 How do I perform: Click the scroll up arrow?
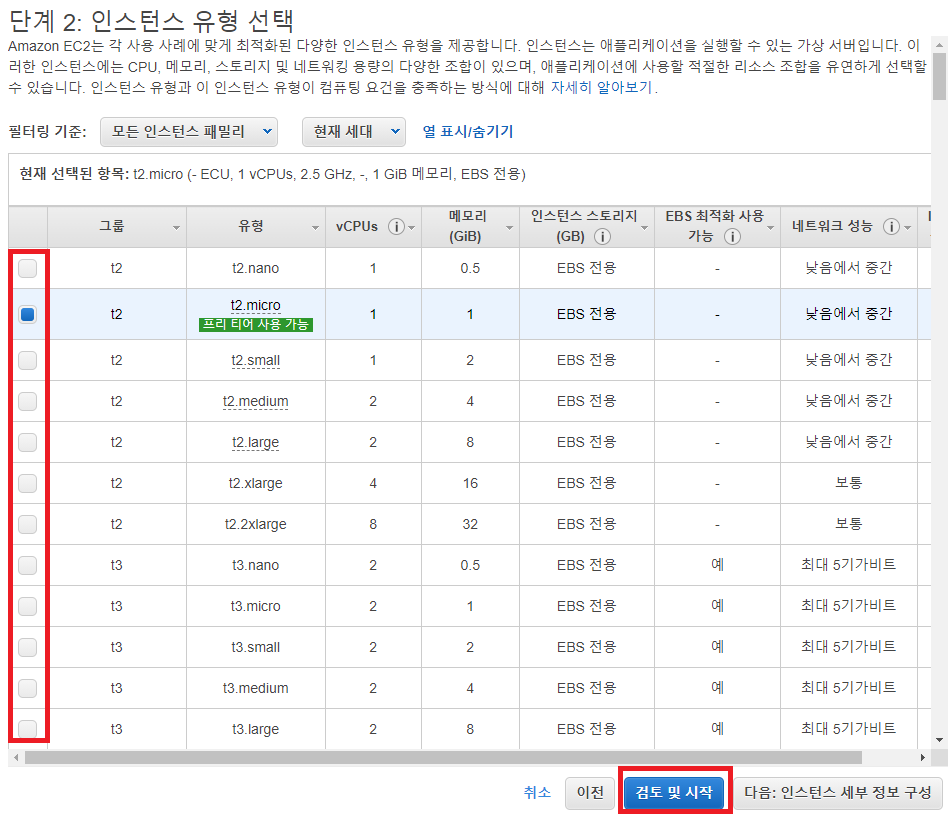pos(939,45)
